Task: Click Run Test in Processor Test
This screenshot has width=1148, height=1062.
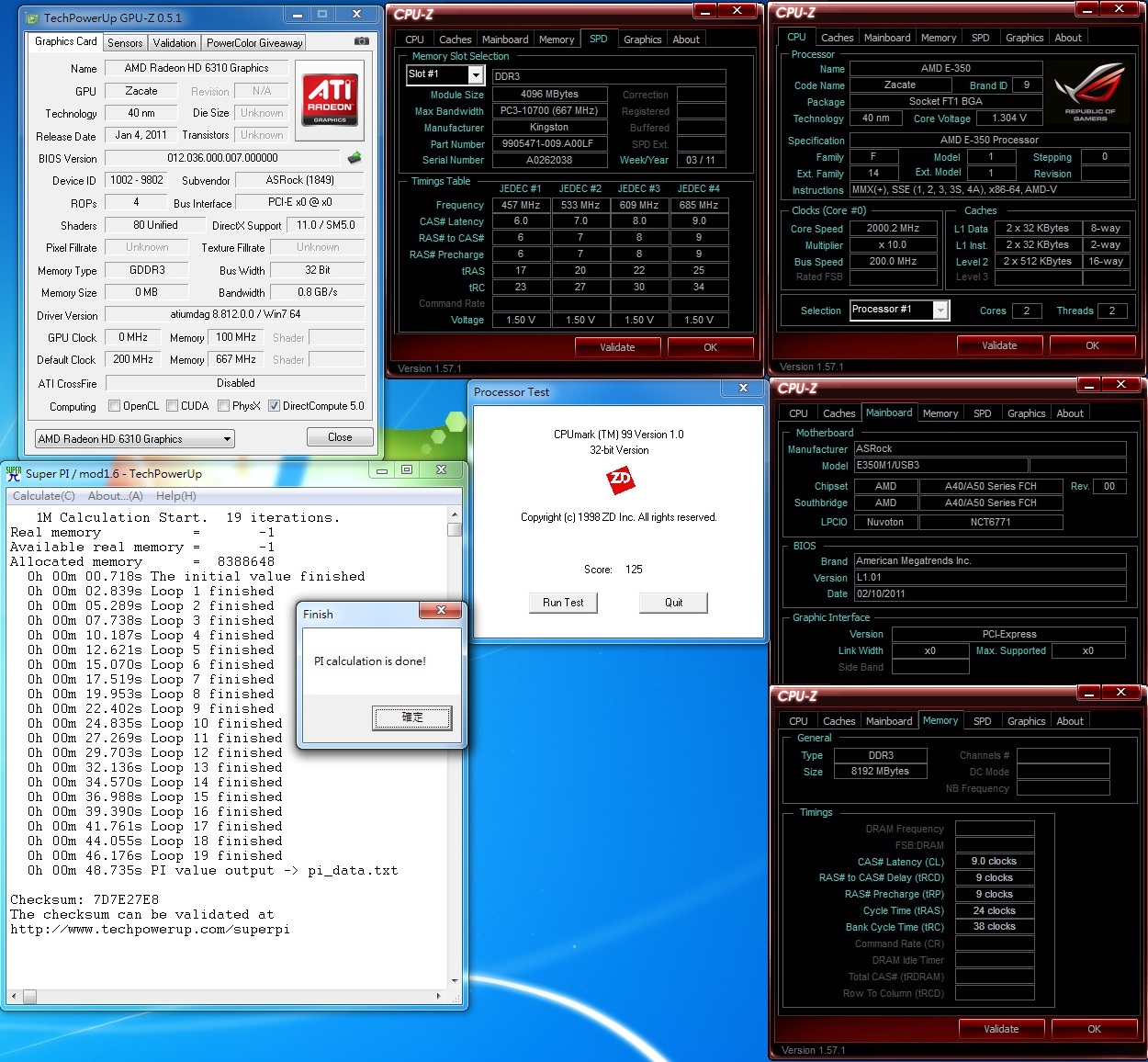Action: pyautogui.click(x=563, y=603)
